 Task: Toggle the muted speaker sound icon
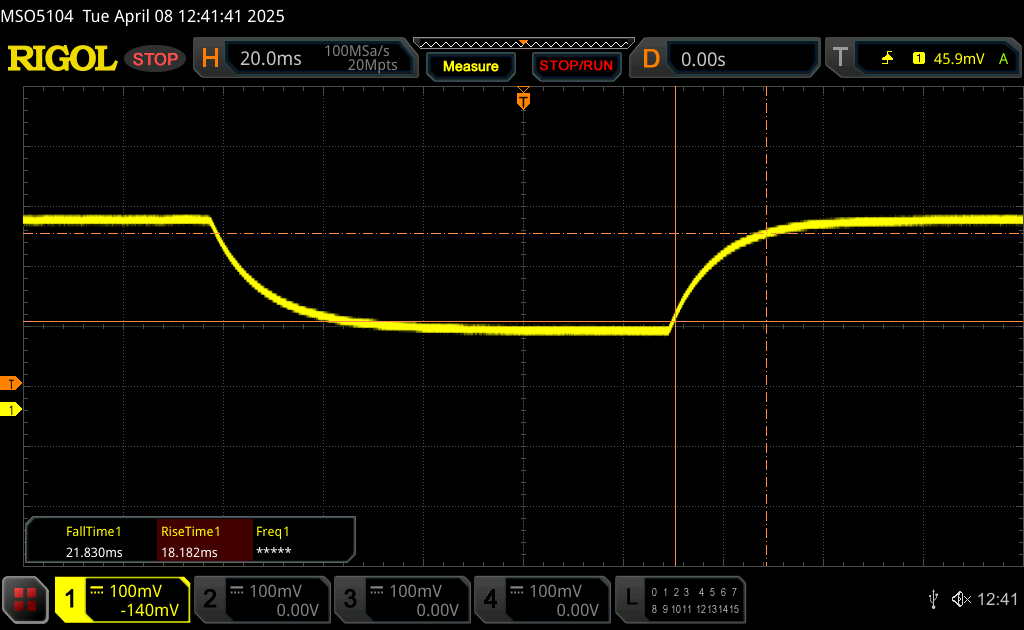960,599
